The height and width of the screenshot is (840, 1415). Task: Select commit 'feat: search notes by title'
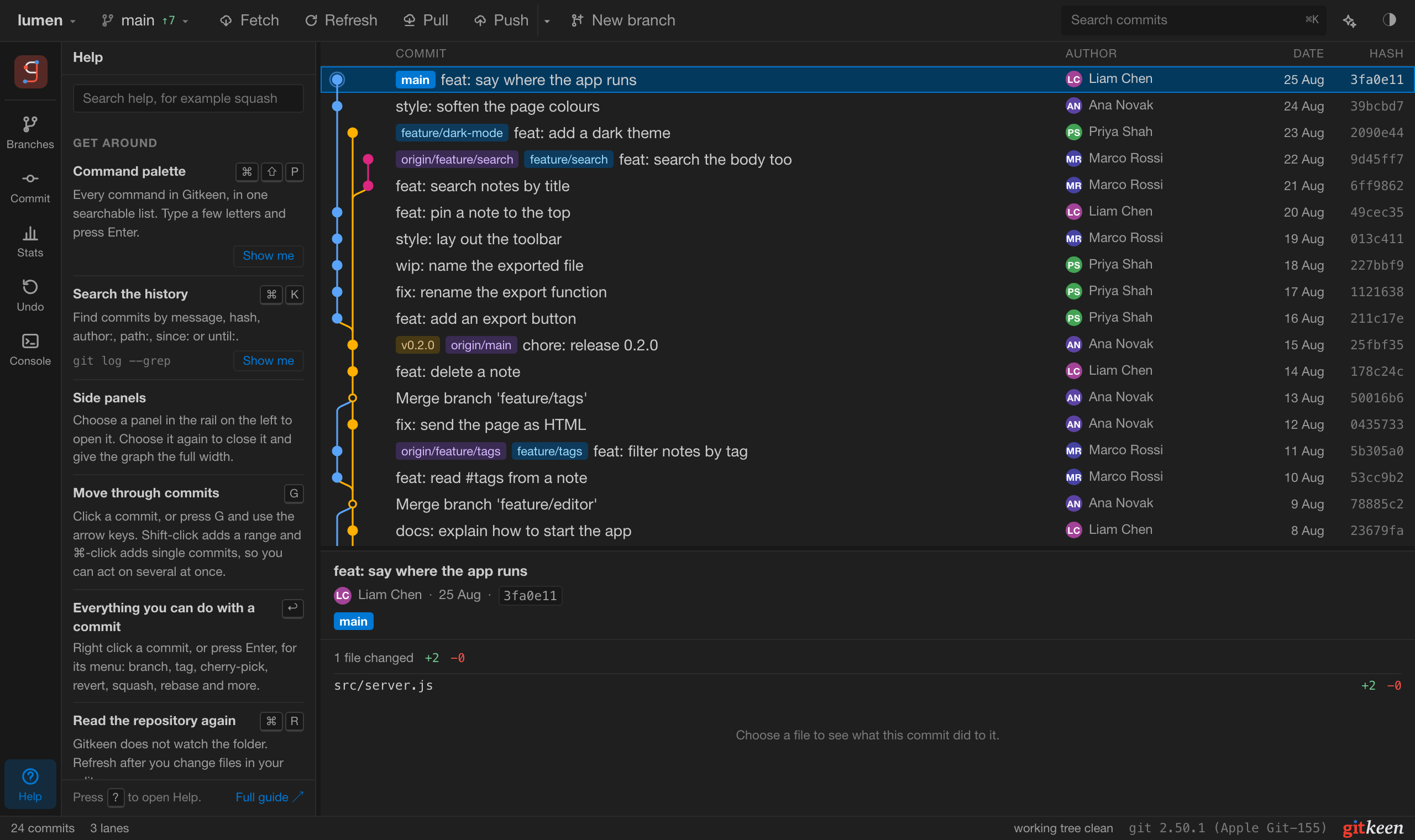coord(868,186)
